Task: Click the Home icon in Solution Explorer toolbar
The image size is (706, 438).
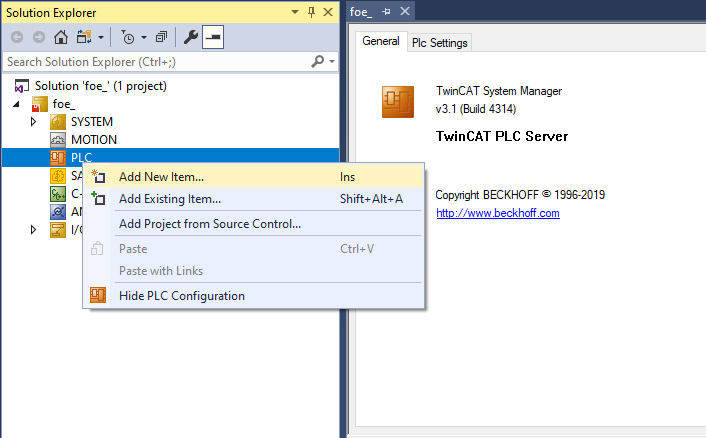Action: [60, 37]
